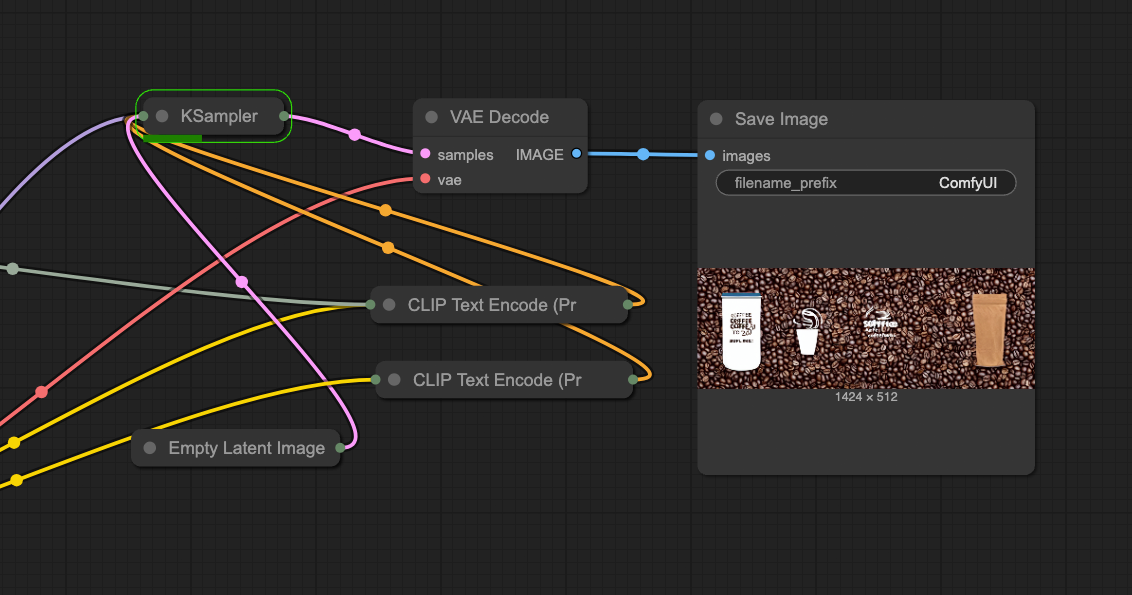1132x595 pixels.
Task: Click the lower CLIP Text Encode input socket
Action: (375, 379)
